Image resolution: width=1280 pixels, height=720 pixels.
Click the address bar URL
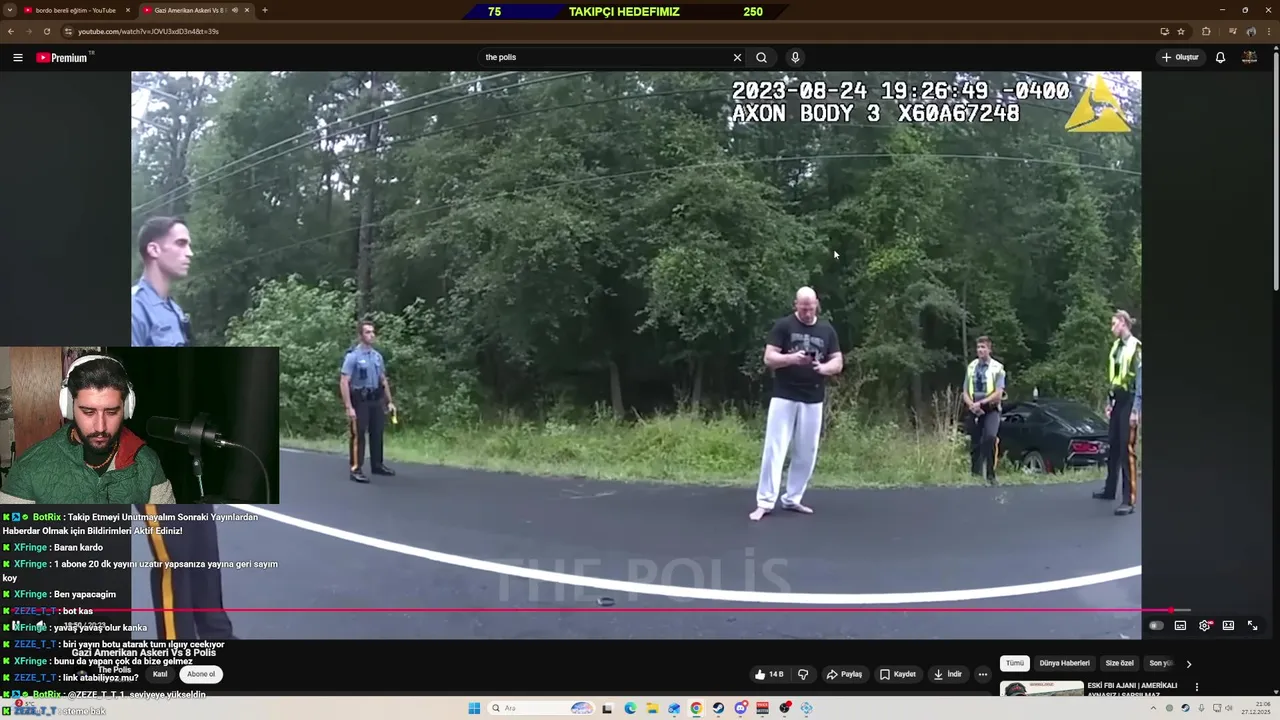click(x=148, y=31)
